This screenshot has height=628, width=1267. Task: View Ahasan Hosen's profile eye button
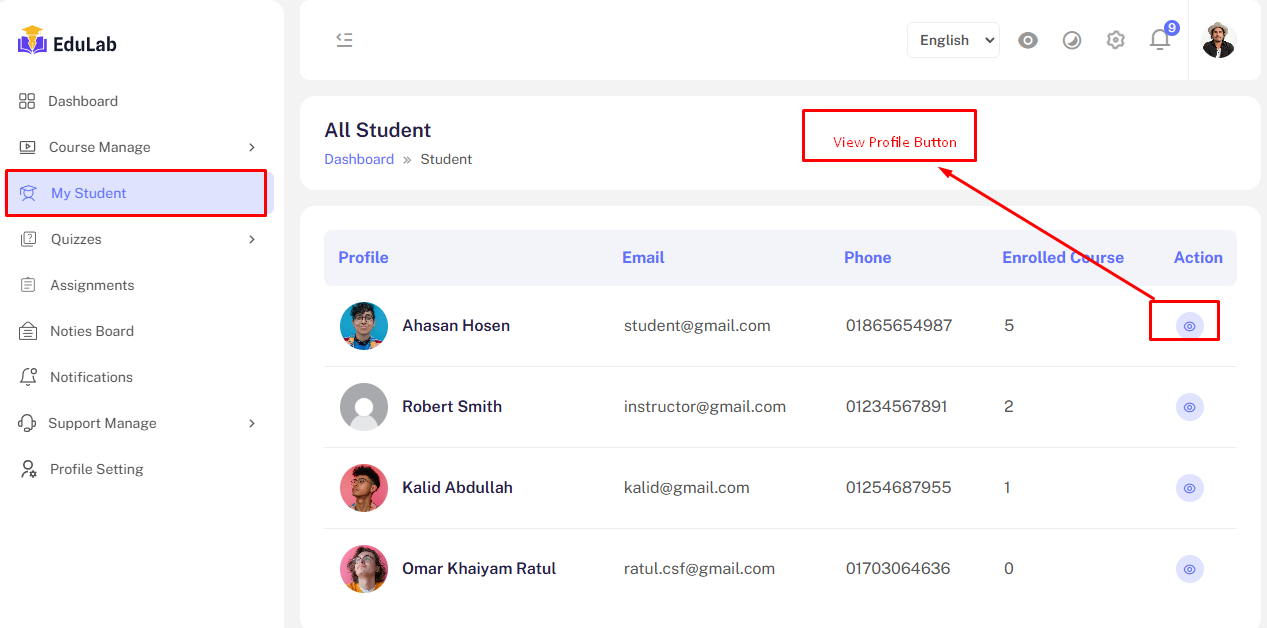click(x=1189, y=326)
